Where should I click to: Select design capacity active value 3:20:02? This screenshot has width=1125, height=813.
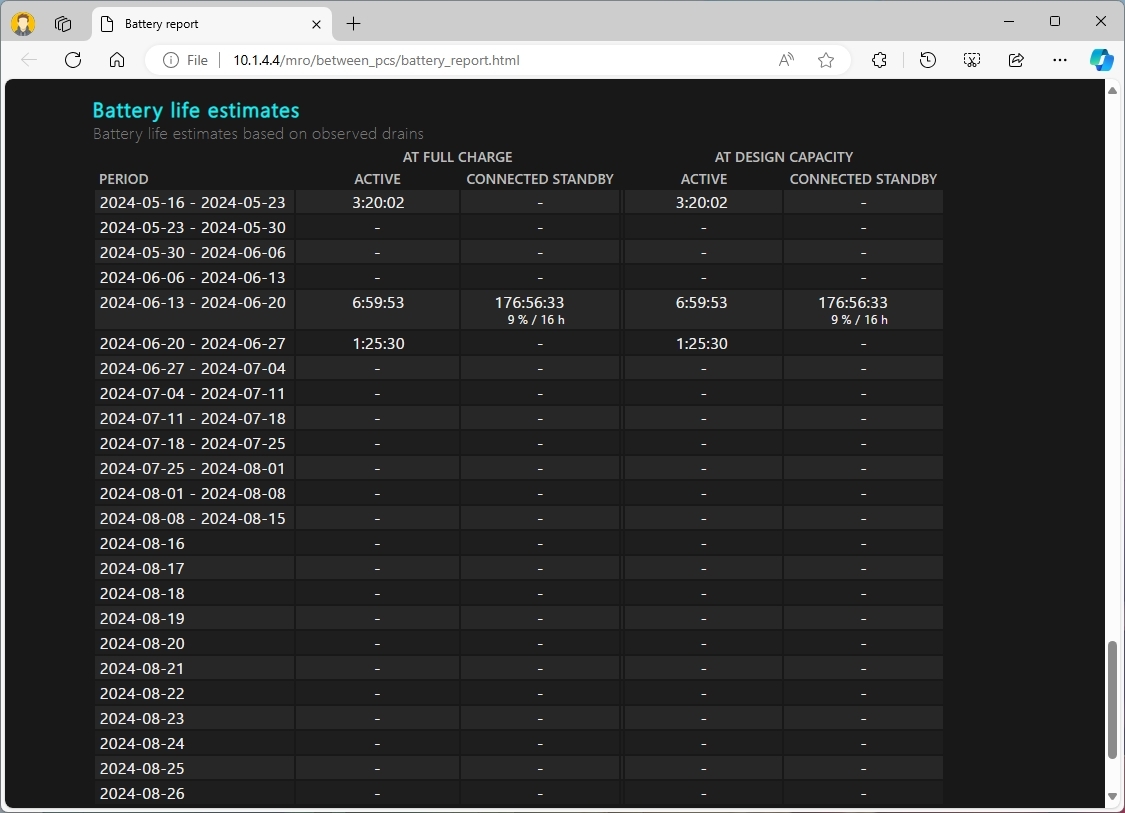(702, 202)
